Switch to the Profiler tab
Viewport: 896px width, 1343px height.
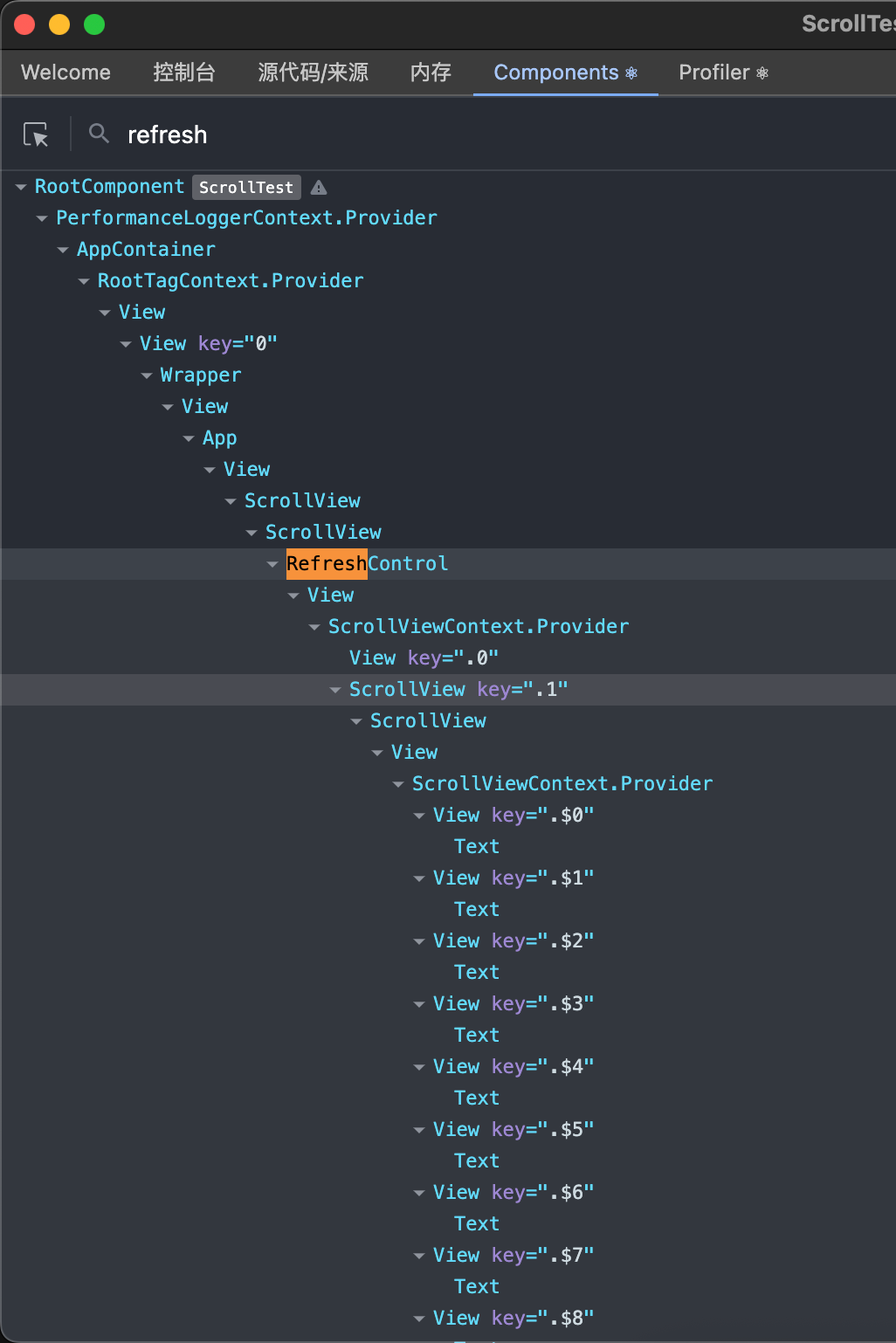(723, 72)
